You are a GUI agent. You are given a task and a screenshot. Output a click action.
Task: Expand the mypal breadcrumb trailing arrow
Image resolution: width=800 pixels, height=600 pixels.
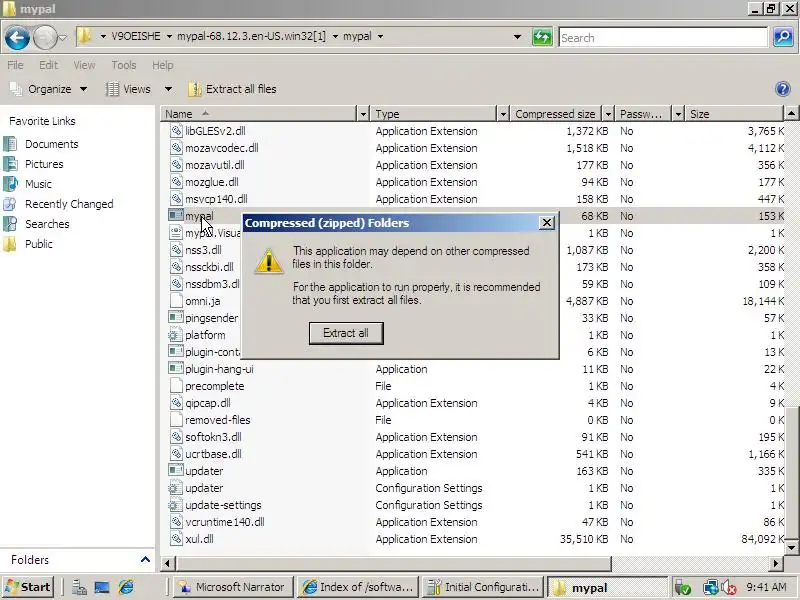[x=380, y=36]
